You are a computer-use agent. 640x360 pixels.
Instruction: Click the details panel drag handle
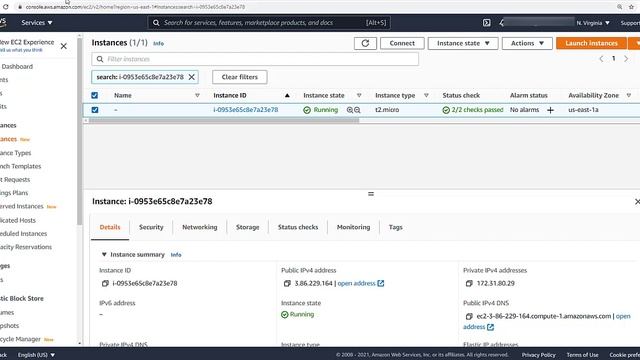click(371, 194)
